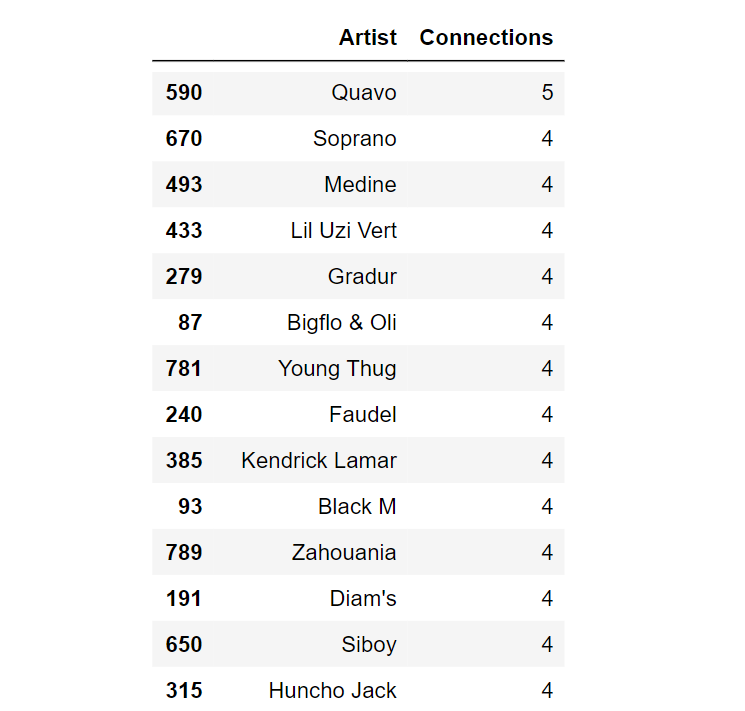745x711 pixels.
Task: Select the Medine artist name
Action: tap(360, 185)
